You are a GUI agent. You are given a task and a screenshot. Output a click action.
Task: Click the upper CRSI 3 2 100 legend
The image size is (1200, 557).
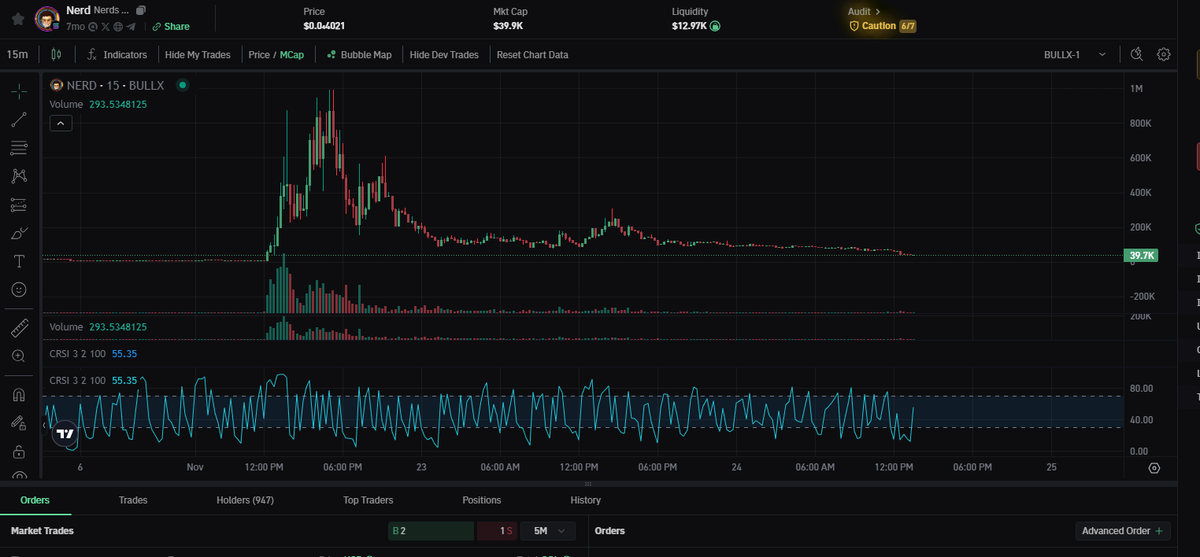[93, 353]
